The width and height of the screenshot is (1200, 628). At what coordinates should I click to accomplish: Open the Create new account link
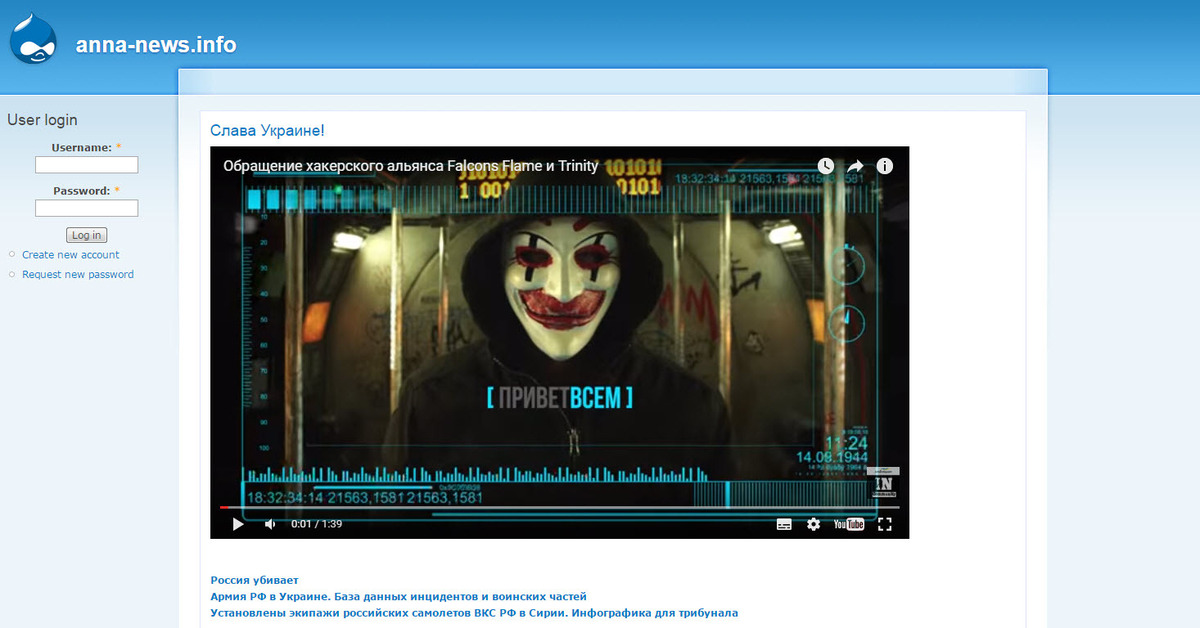(x=70, y=255)
